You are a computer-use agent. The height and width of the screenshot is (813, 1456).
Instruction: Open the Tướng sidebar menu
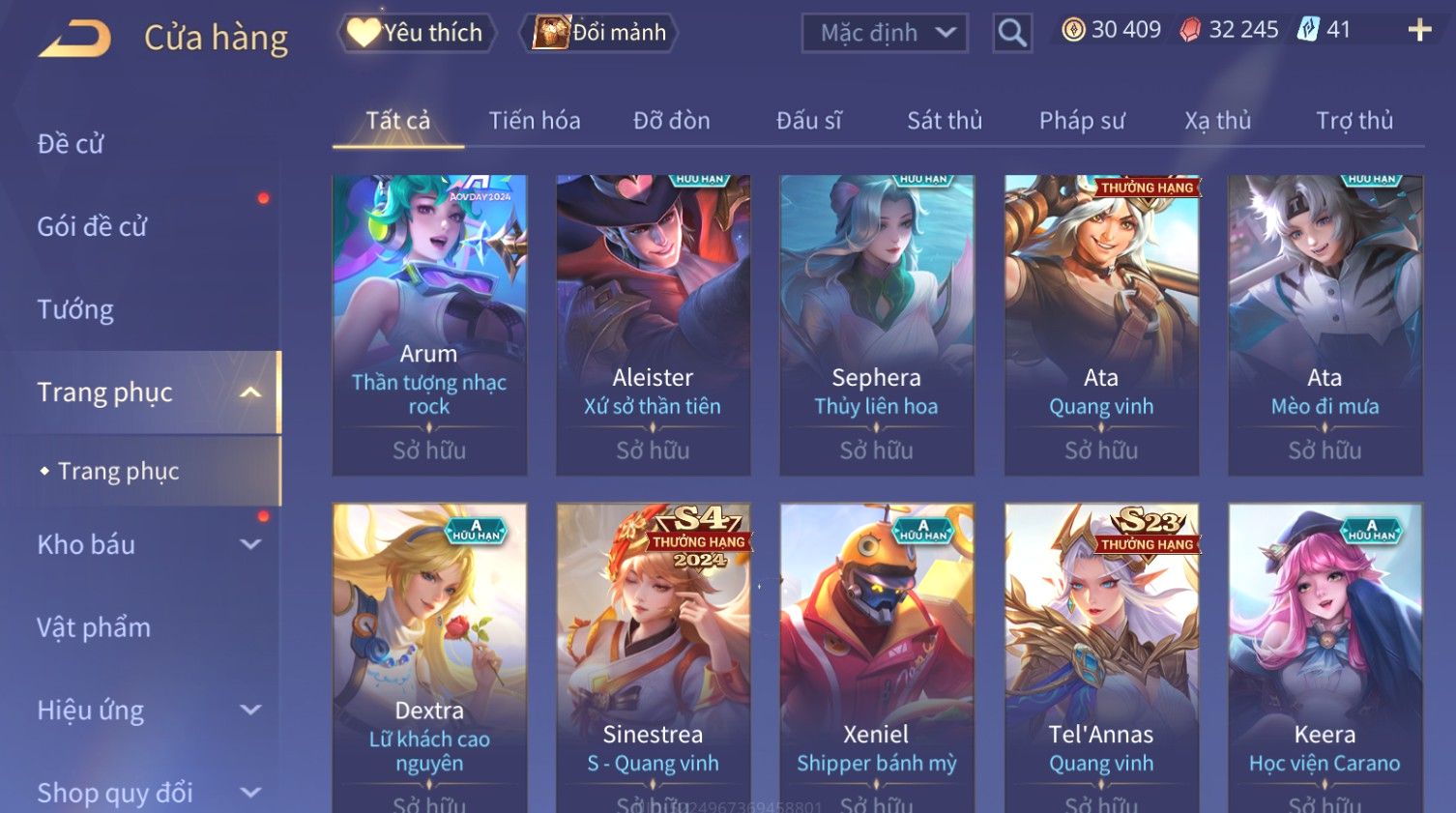pyautogui.click(x=75, y=309)
